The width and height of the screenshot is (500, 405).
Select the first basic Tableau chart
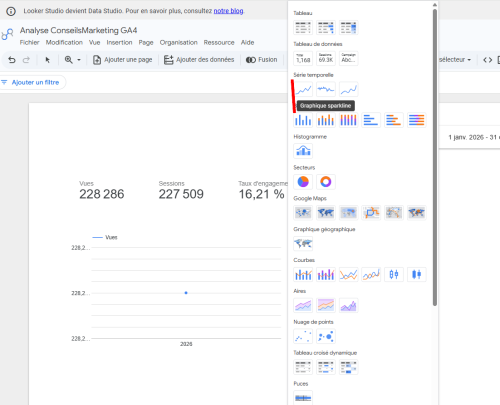click(x=303, y=28)
